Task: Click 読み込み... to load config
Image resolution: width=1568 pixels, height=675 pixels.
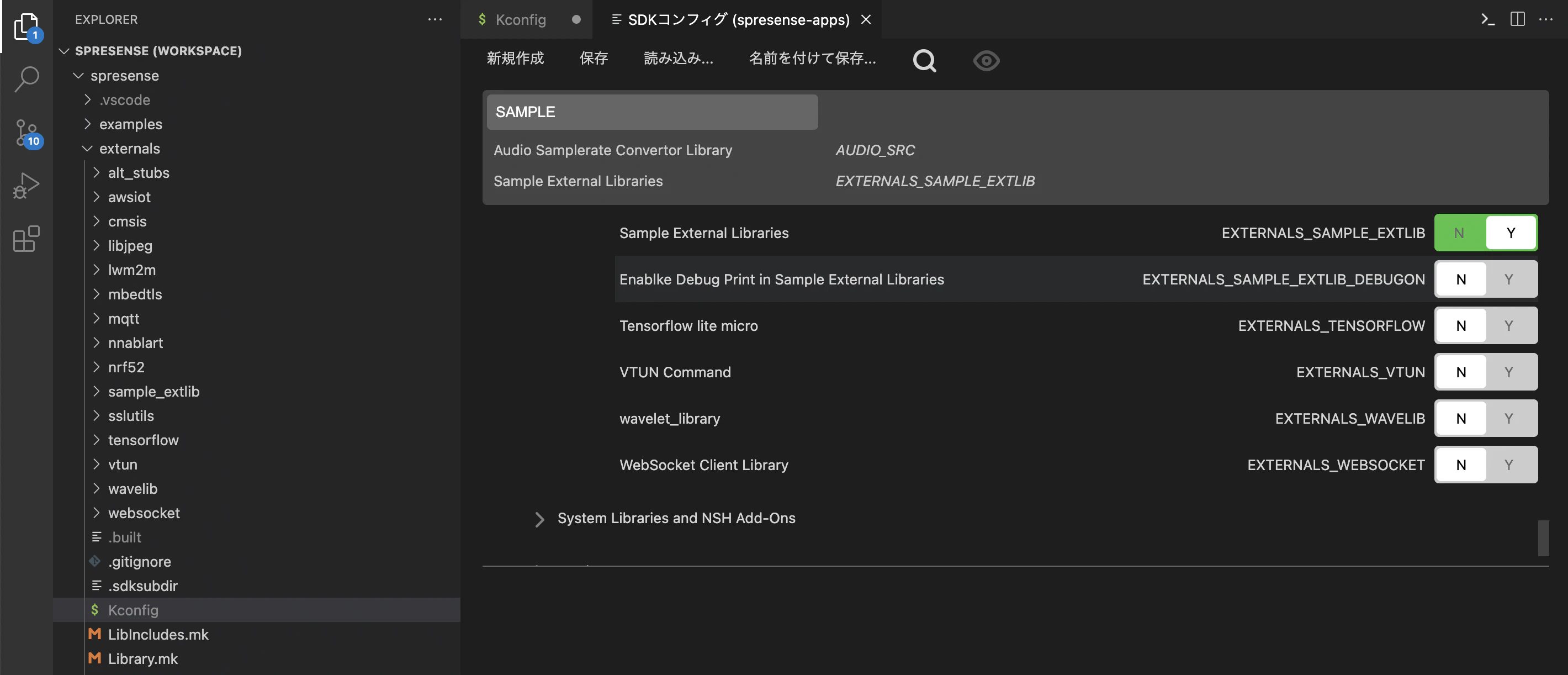Action: pyautogui.click(x=678, y=58)
